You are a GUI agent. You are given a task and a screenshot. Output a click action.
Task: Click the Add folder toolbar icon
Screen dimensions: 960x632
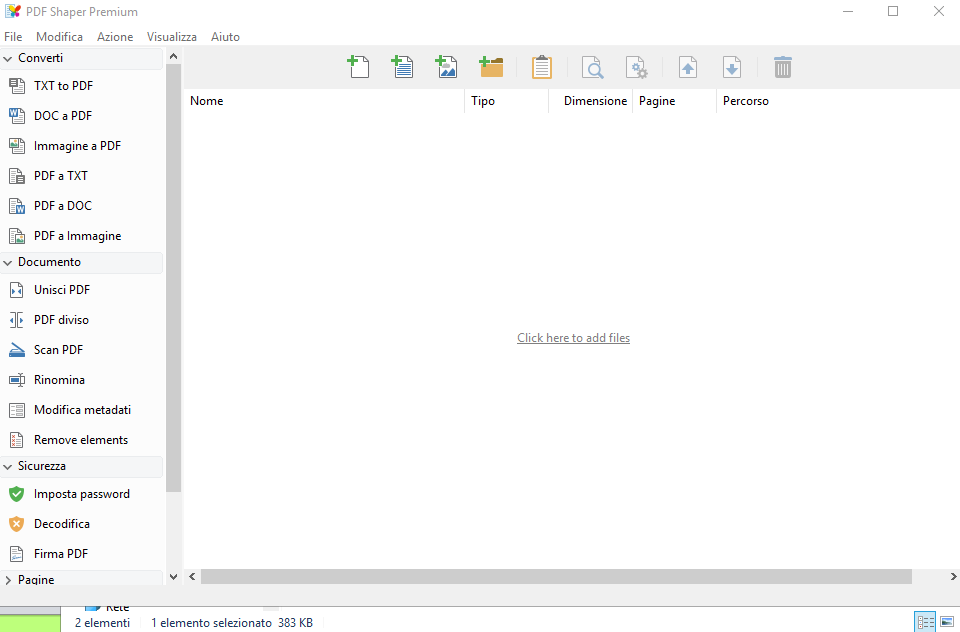click(x=491, y=67)
